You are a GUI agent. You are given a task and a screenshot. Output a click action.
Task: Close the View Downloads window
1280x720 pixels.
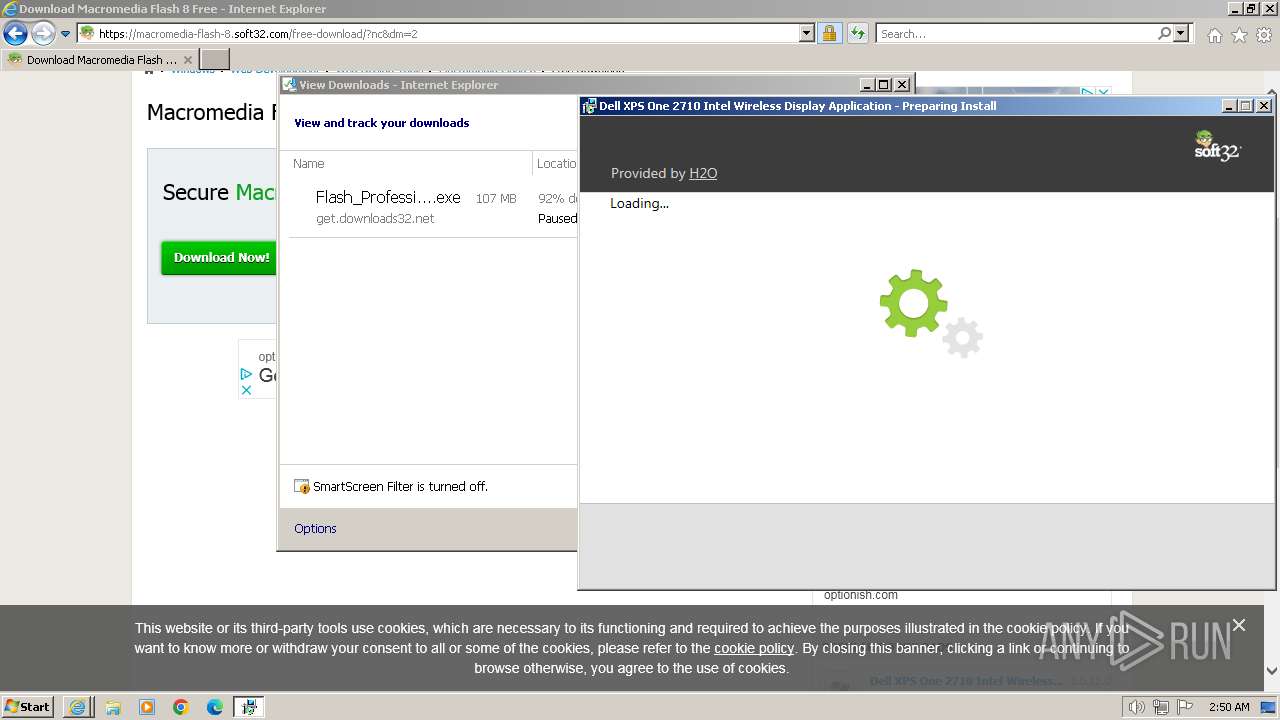point(902,85)
